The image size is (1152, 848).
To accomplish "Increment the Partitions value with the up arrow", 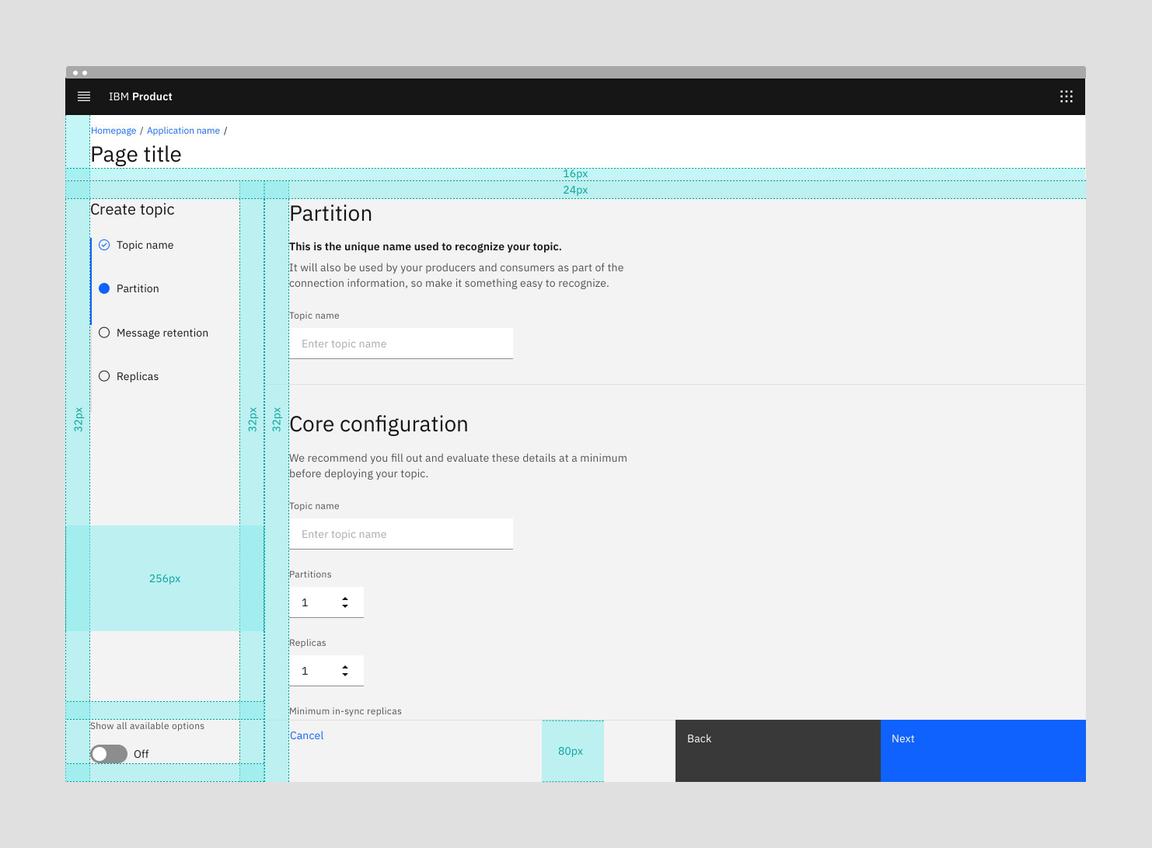I will point(347,598).
